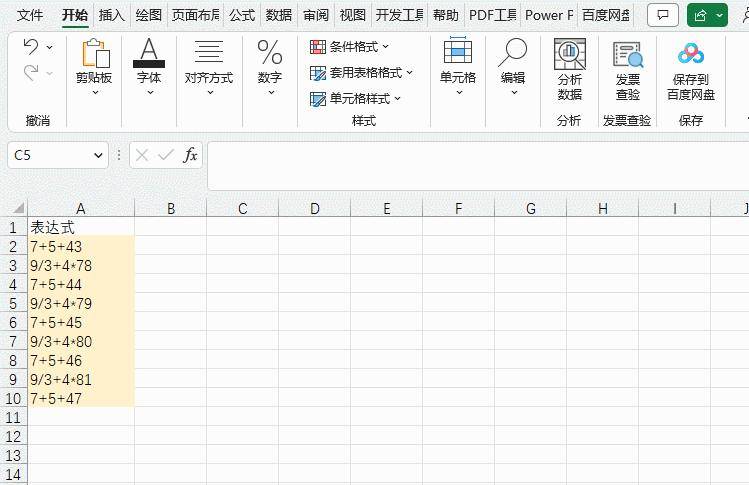Switch to the 审阅 Review tab
Image resolution: width=749 pixels, height=485 pixels.
(x=316, y=15)
